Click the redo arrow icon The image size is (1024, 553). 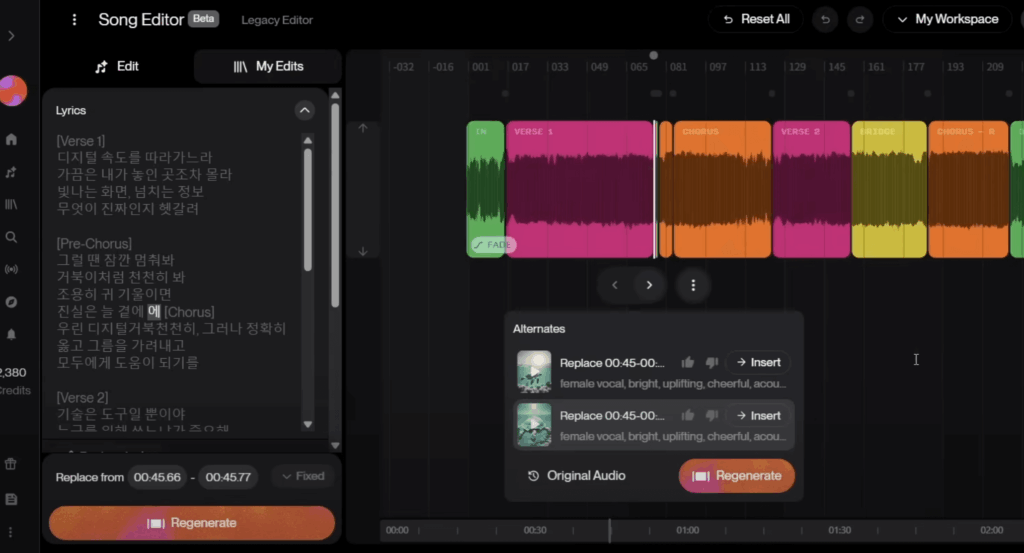[859, 19]
